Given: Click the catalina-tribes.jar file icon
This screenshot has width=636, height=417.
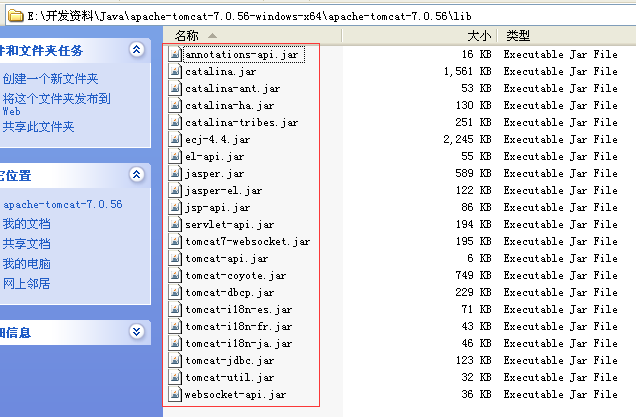Looking at the screenshot, I should click(x=175, y=123).
